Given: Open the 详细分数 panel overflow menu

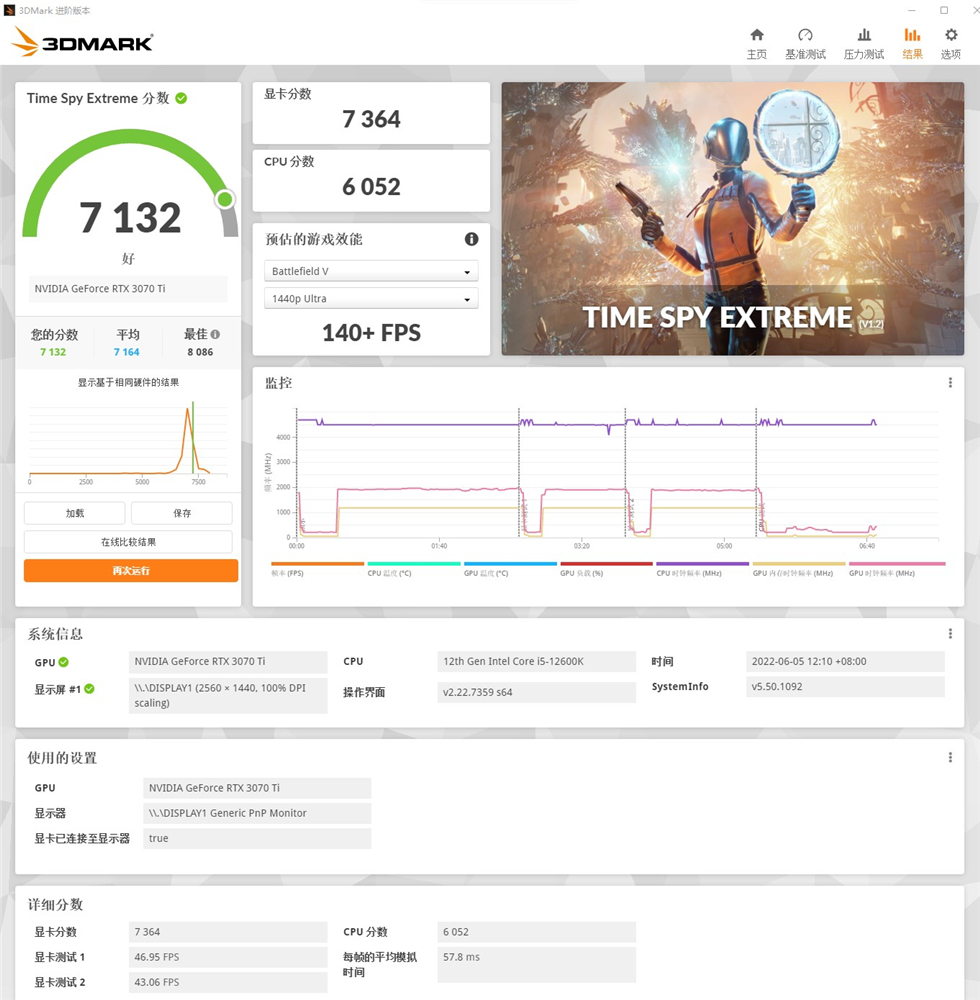Looking at the screenshot, I should click(949, 903).
